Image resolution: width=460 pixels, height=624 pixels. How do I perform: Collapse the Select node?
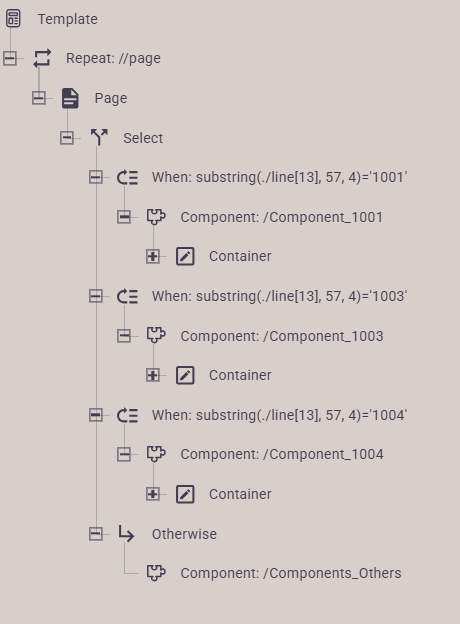coord(67,138)
